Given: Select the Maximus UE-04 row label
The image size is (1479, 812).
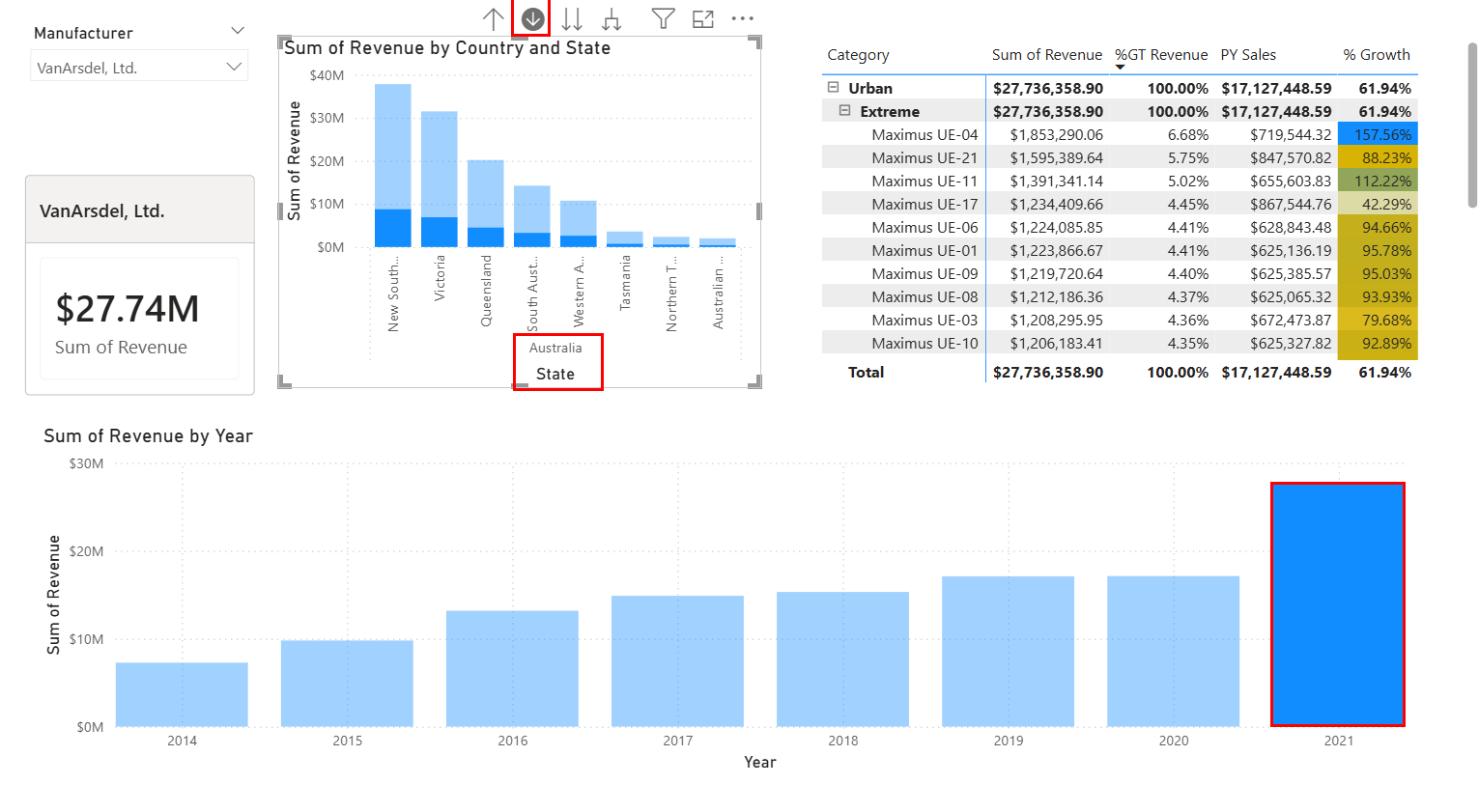Looking at the screenshot, I should 924,134.
